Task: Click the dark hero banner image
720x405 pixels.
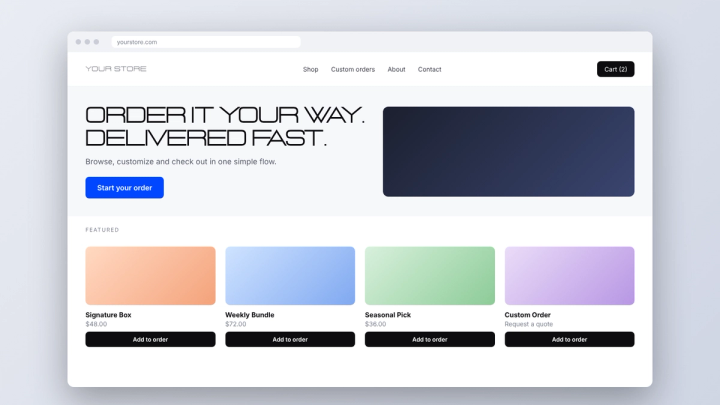Action: point(509,152)
